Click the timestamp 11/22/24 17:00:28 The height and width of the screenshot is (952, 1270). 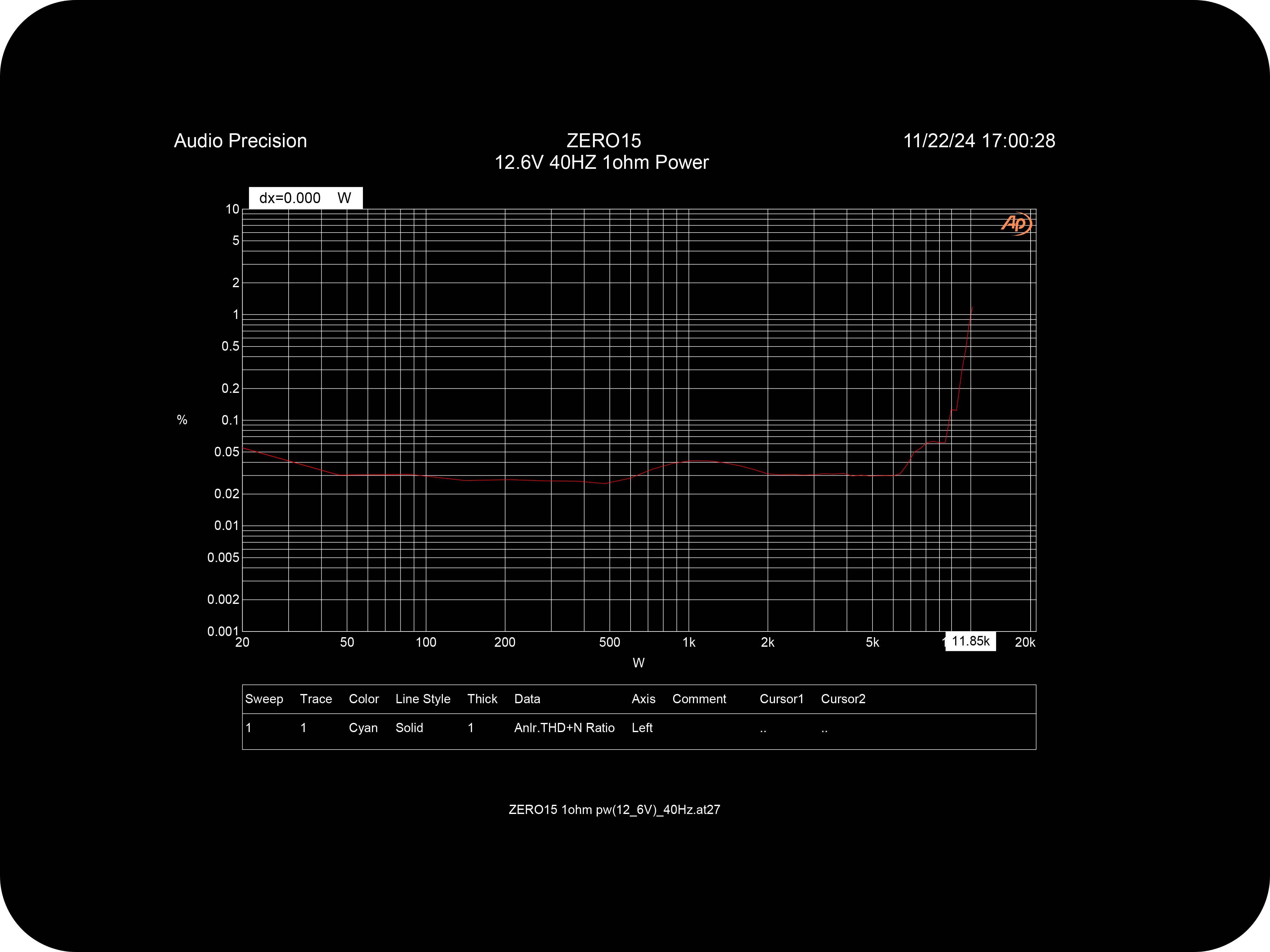pyautogui.click(x=979, y=141)
